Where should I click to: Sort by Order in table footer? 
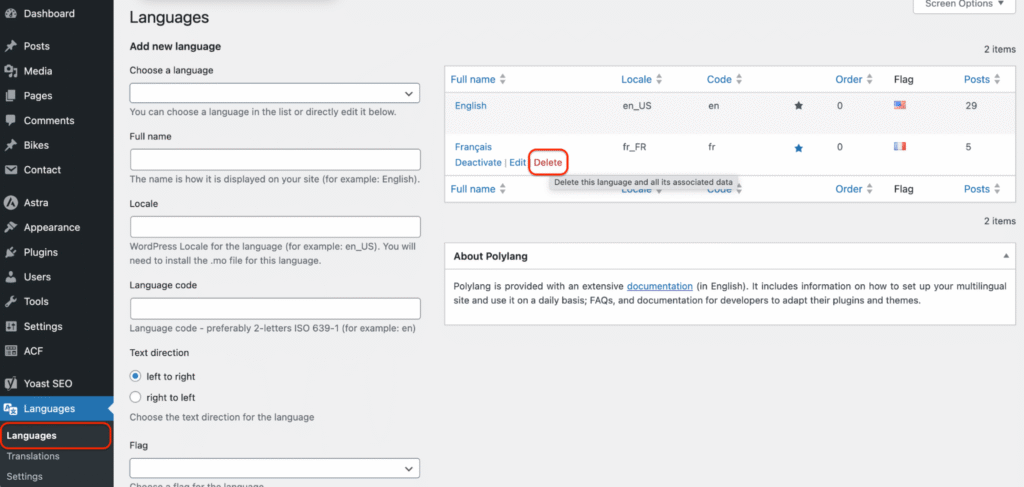point(854,189)
